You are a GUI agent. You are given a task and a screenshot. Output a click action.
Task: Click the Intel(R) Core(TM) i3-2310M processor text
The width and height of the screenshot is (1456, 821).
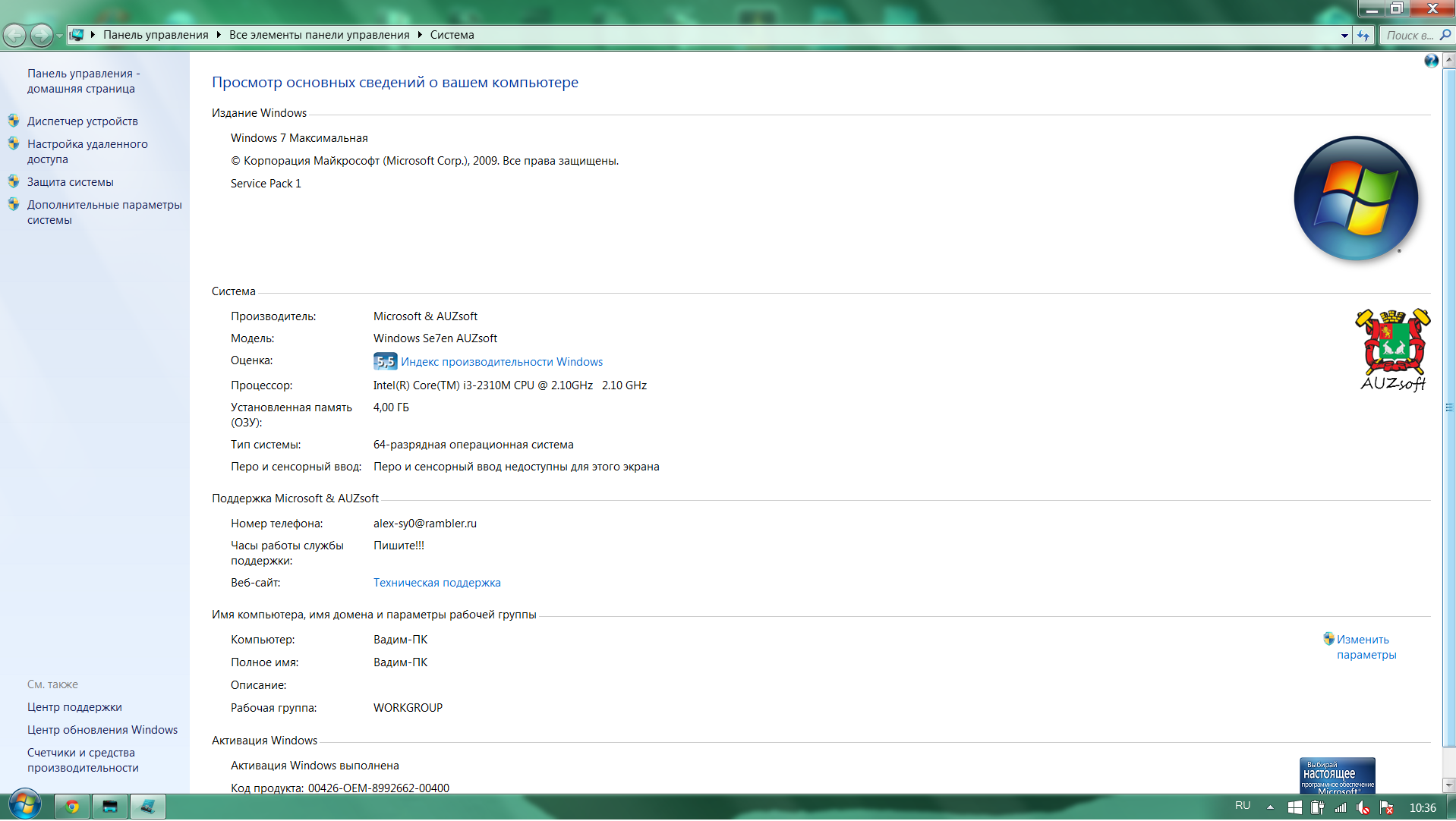click(510, 385)
